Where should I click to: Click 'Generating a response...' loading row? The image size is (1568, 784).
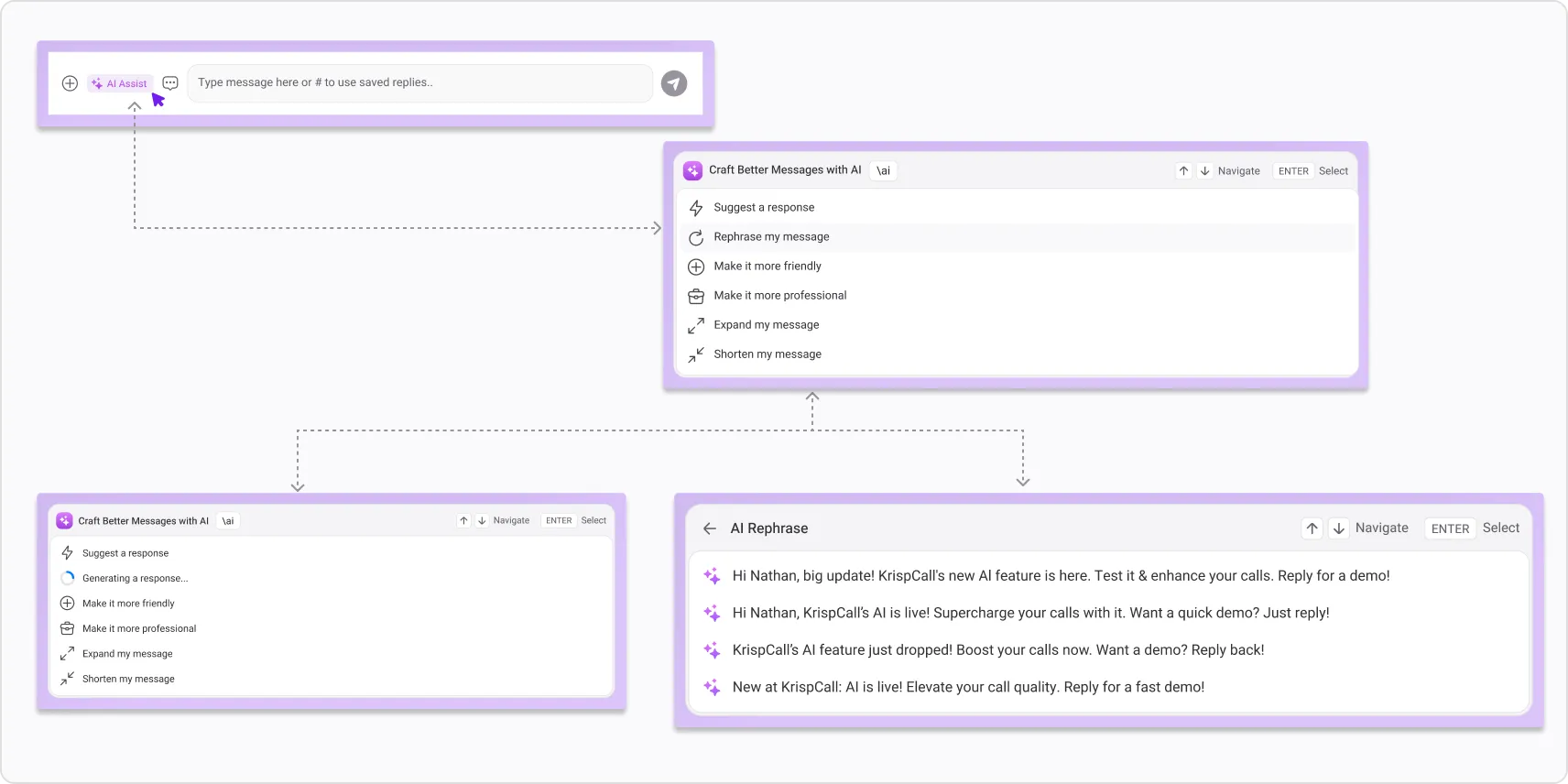tap(331, 578)
